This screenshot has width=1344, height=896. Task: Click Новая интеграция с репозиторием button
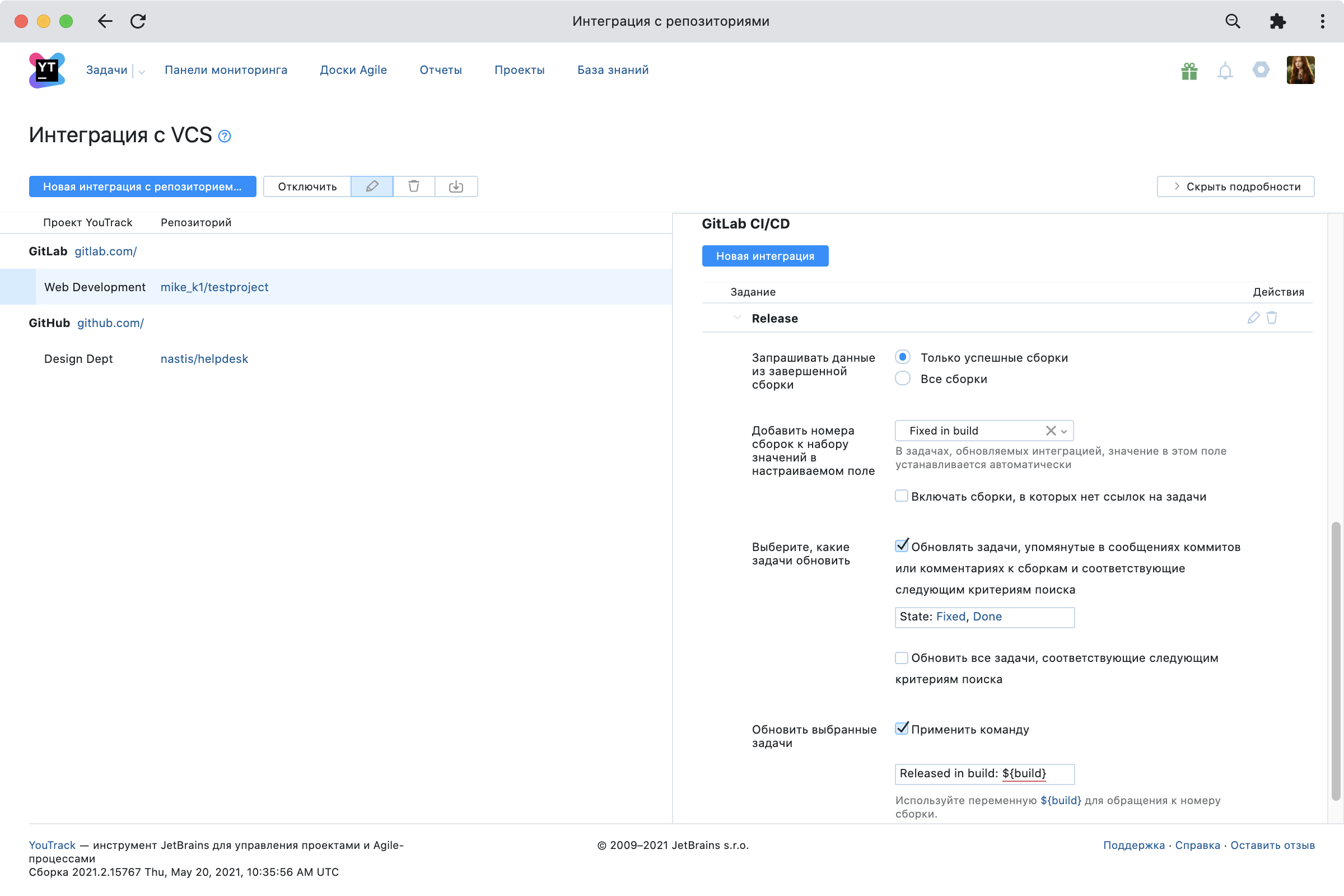(142, 186)
